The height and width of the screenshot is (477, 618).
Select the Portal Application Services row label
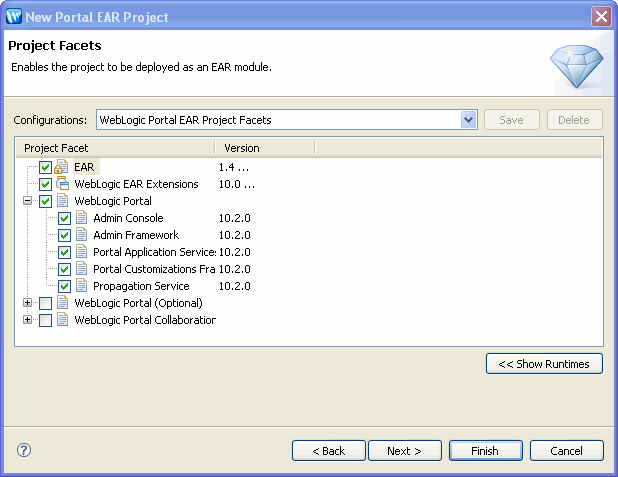click(x=154, y=252)
